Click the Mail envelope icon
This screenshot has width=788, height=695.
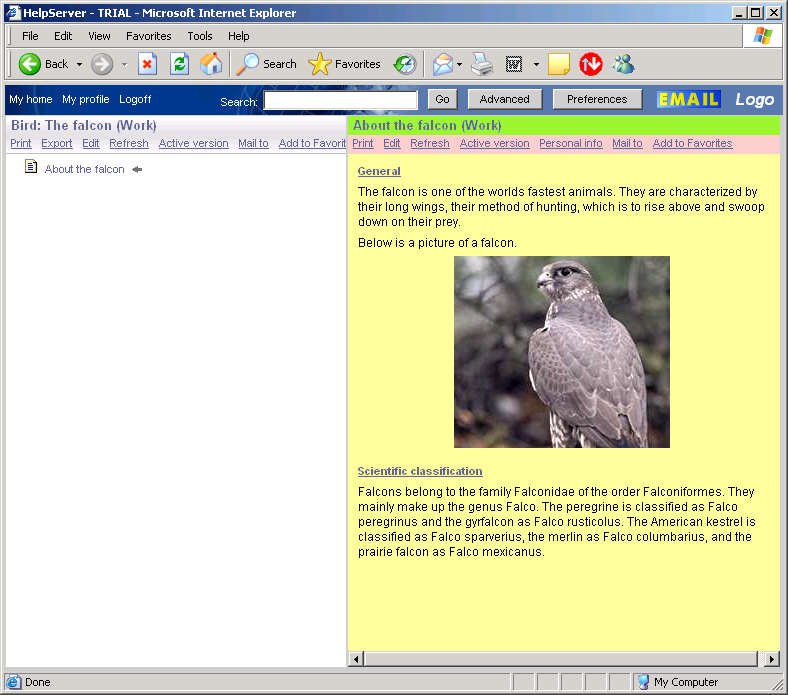click(x=443, y=64)
